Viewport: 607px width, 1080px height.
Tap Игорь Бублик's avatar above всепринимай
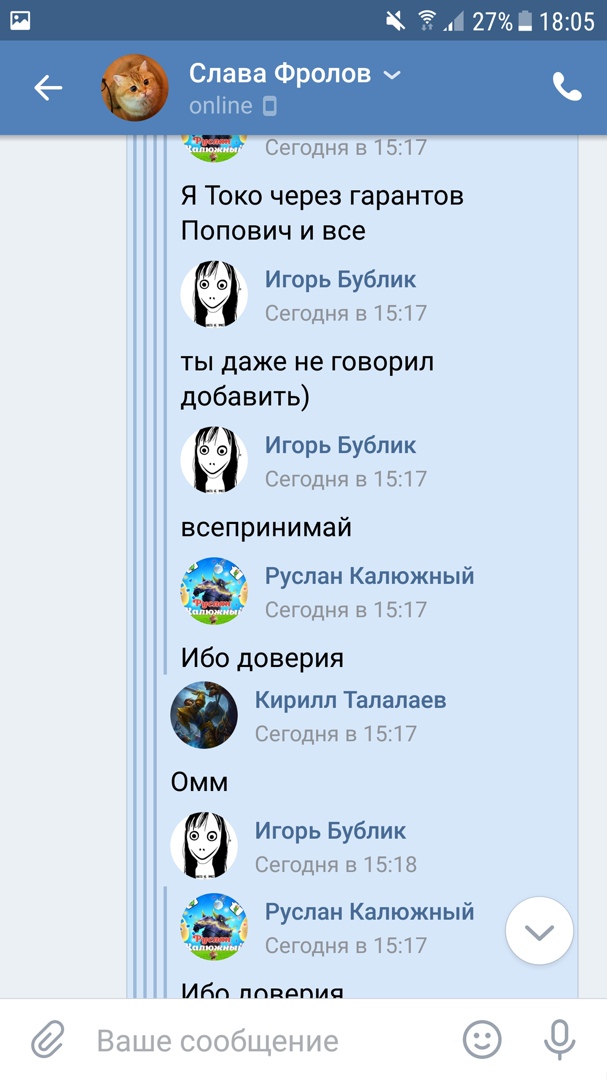coord(214,459)
